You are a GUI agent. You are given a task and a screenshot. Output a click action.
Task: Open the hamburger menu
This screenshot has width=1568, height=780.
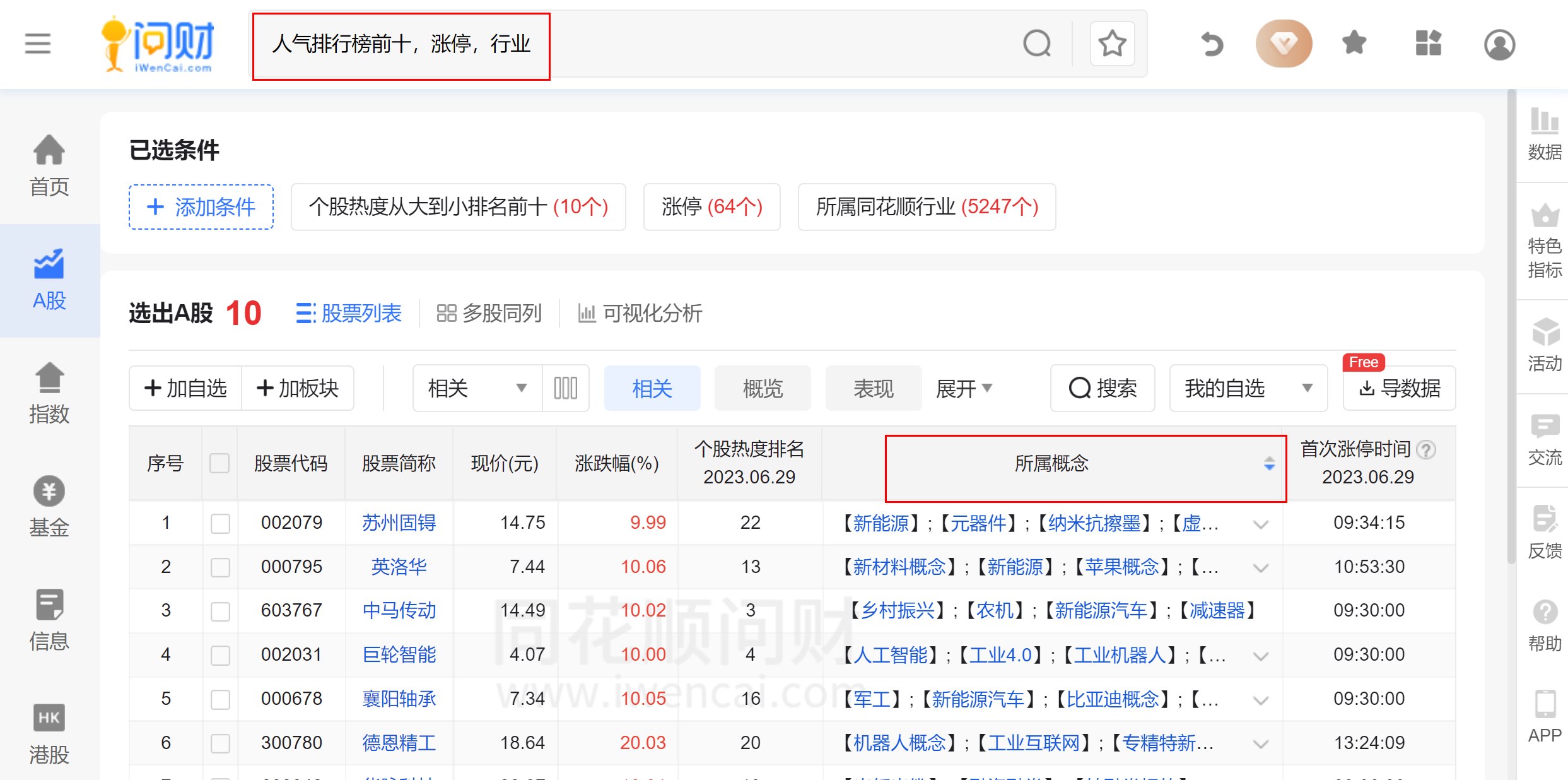(37, 43)
